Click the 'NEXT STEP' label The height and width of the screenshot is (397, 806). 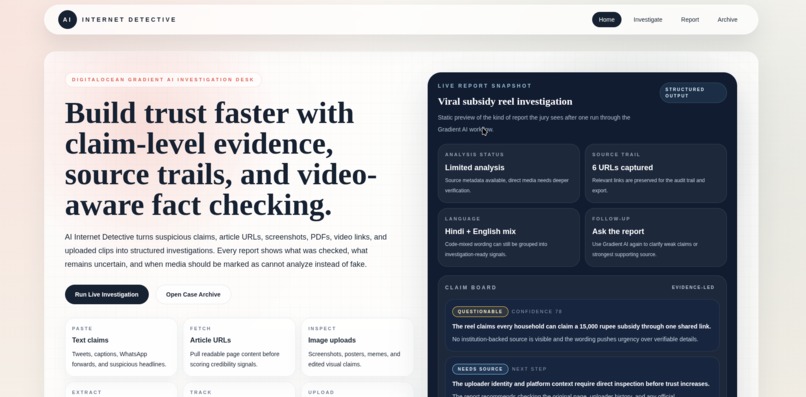point(529,369)
